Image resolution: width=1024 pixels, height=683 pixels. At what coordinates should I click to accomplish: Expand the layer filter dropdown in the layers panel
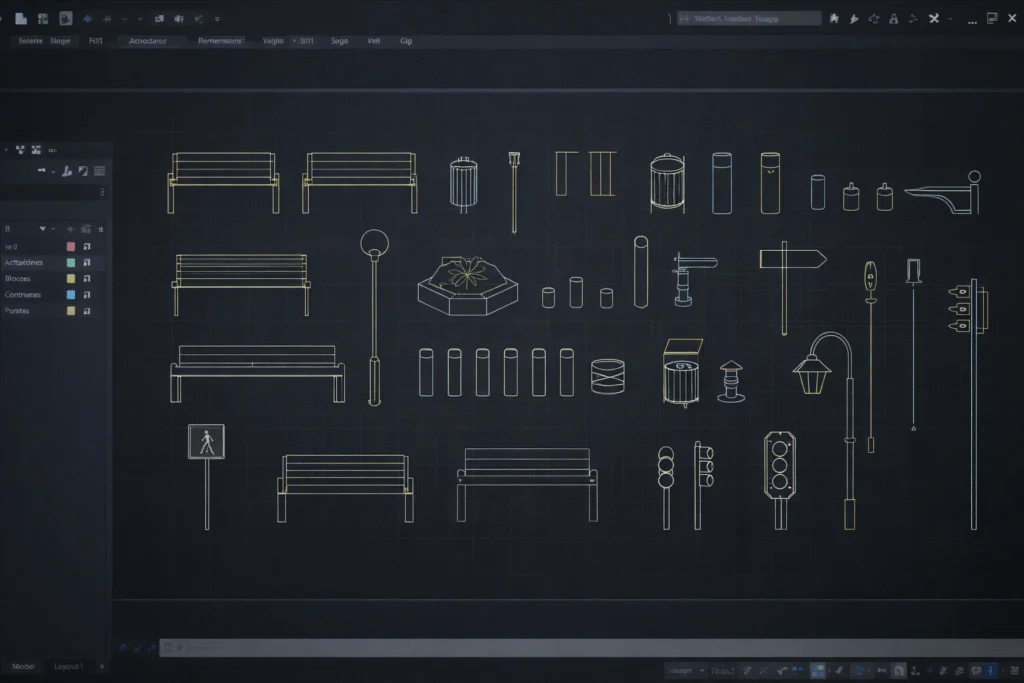(51, 229)
